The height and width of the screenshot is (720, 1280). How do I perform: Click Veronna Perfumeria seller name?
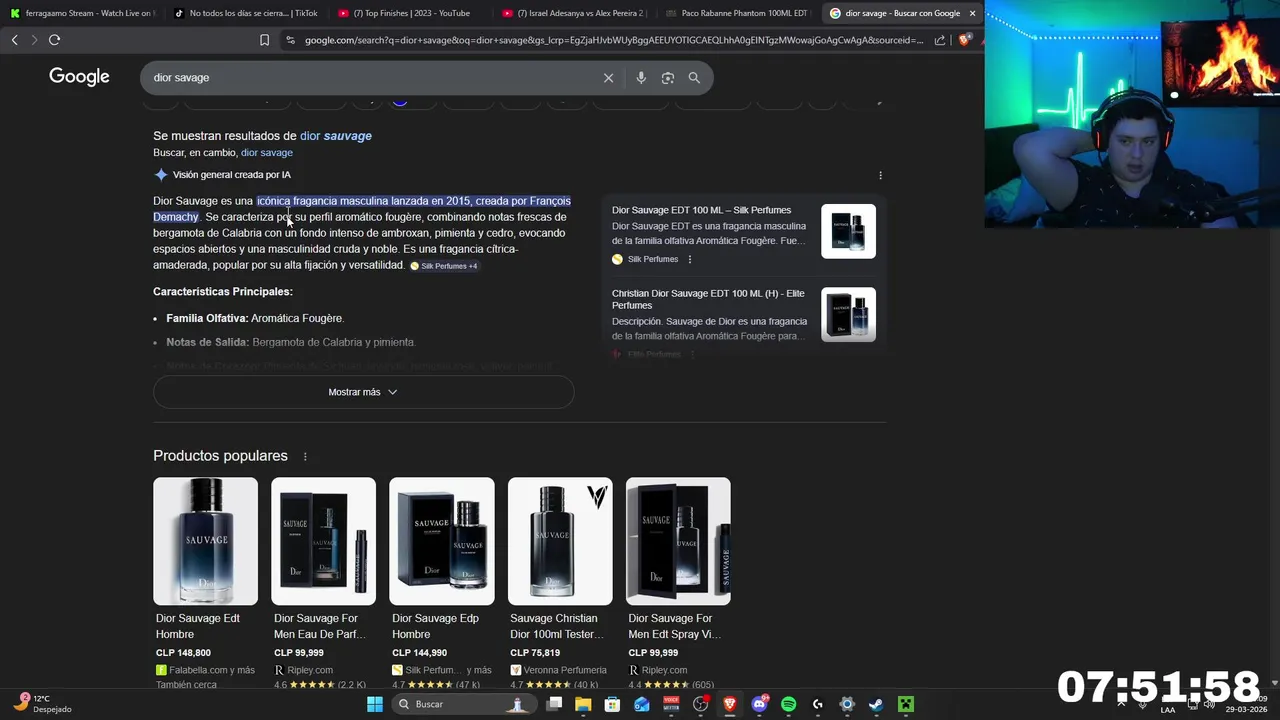click(558, 670)
